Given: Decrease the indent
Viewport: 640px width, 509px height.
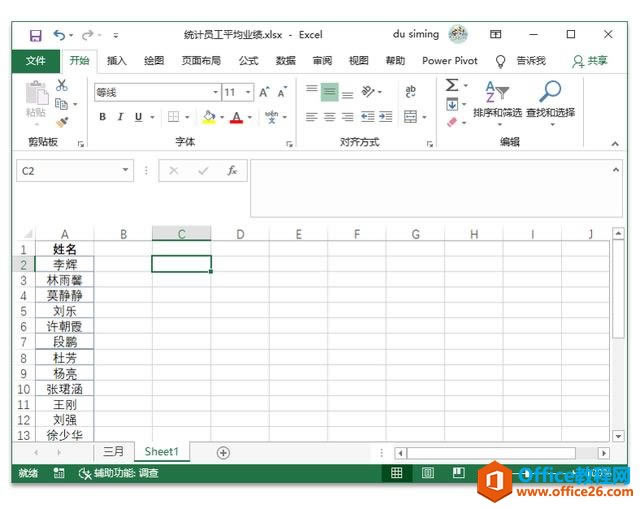Looking at the screenshot, I should (x=367, y=117).
